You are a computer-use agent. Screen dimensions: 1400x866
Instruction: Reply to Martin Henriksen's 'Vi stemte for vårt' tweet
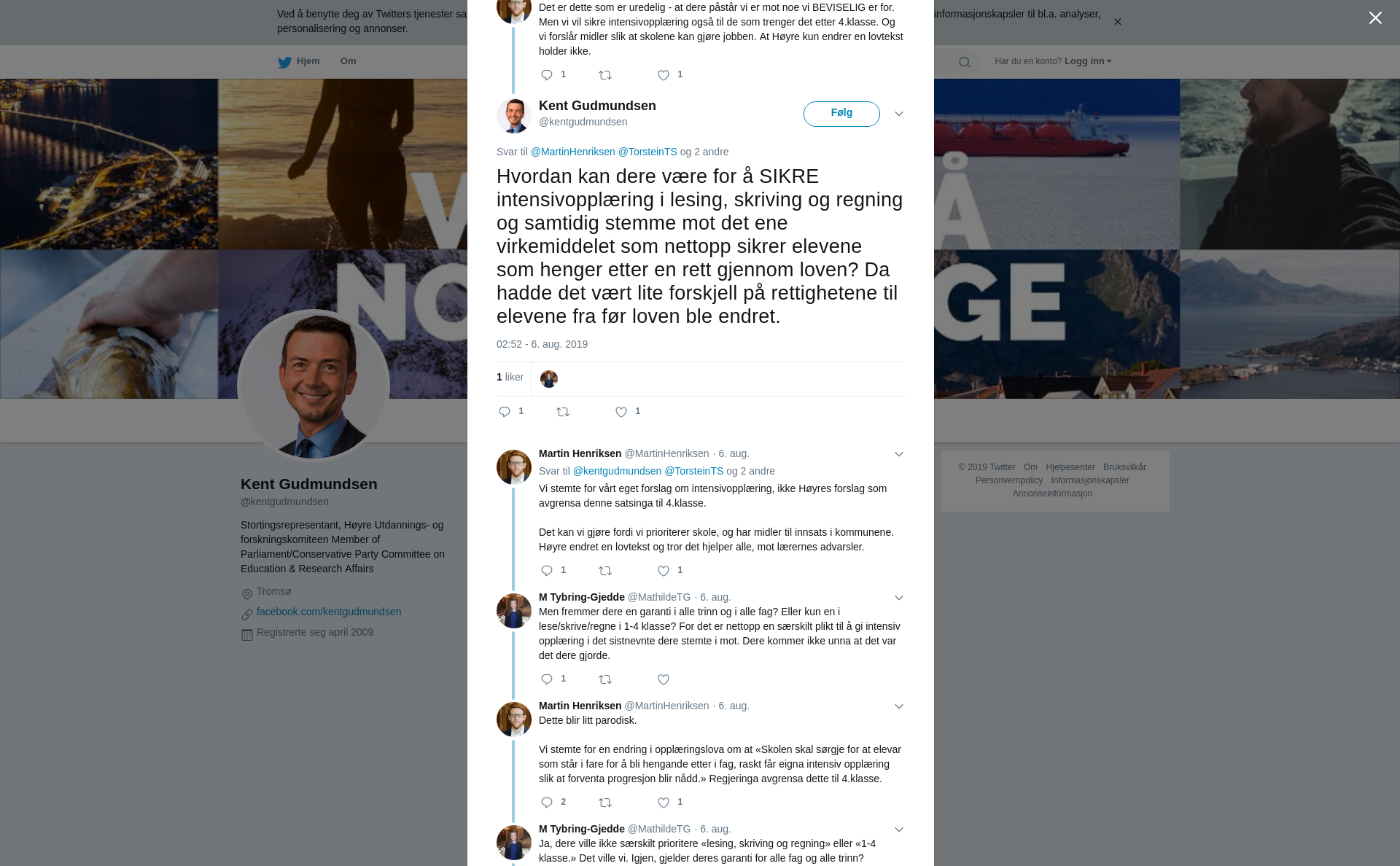pos(547,571)
